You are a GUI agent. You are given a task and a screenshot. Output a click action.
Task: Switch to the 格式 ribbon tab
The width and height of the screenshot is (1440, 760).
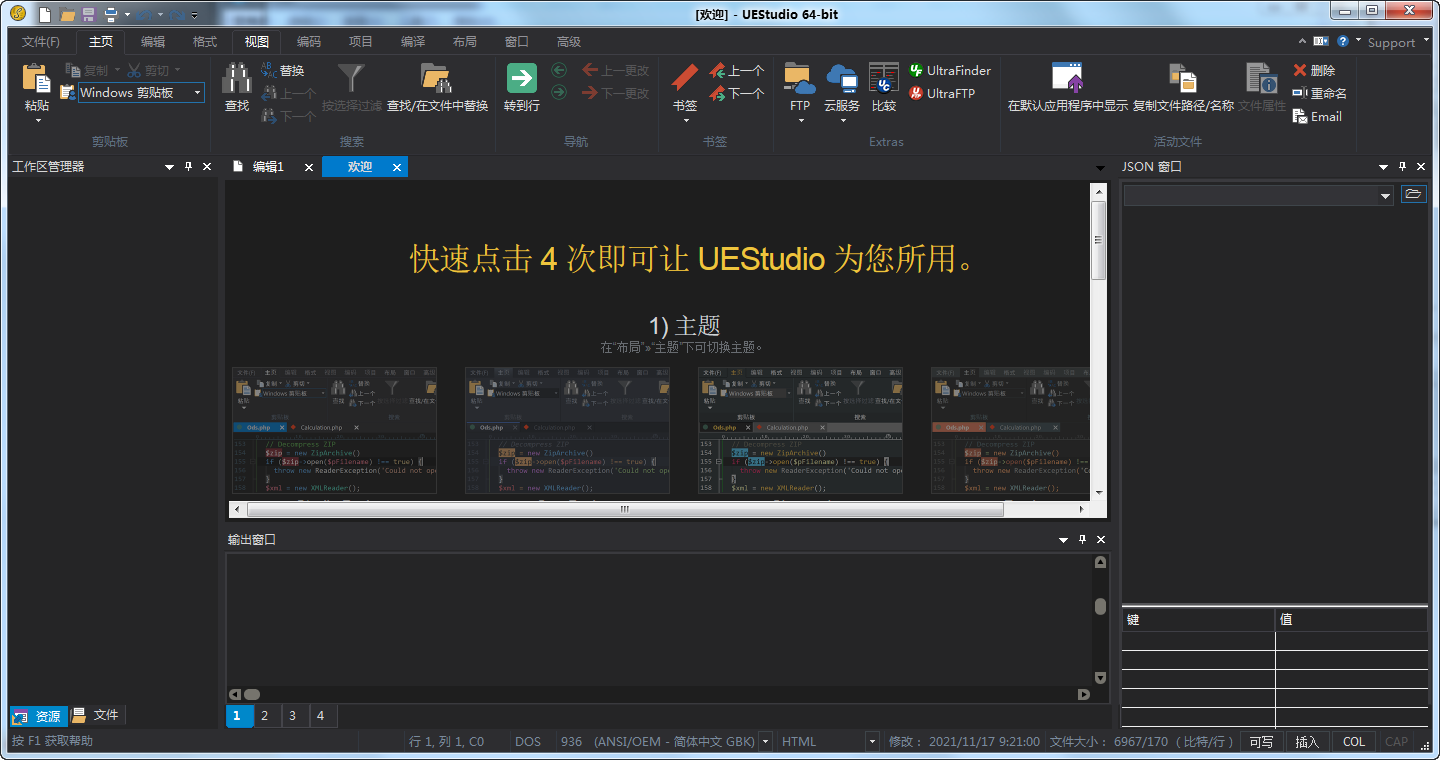pyautogui.click(x=205, y=42)
